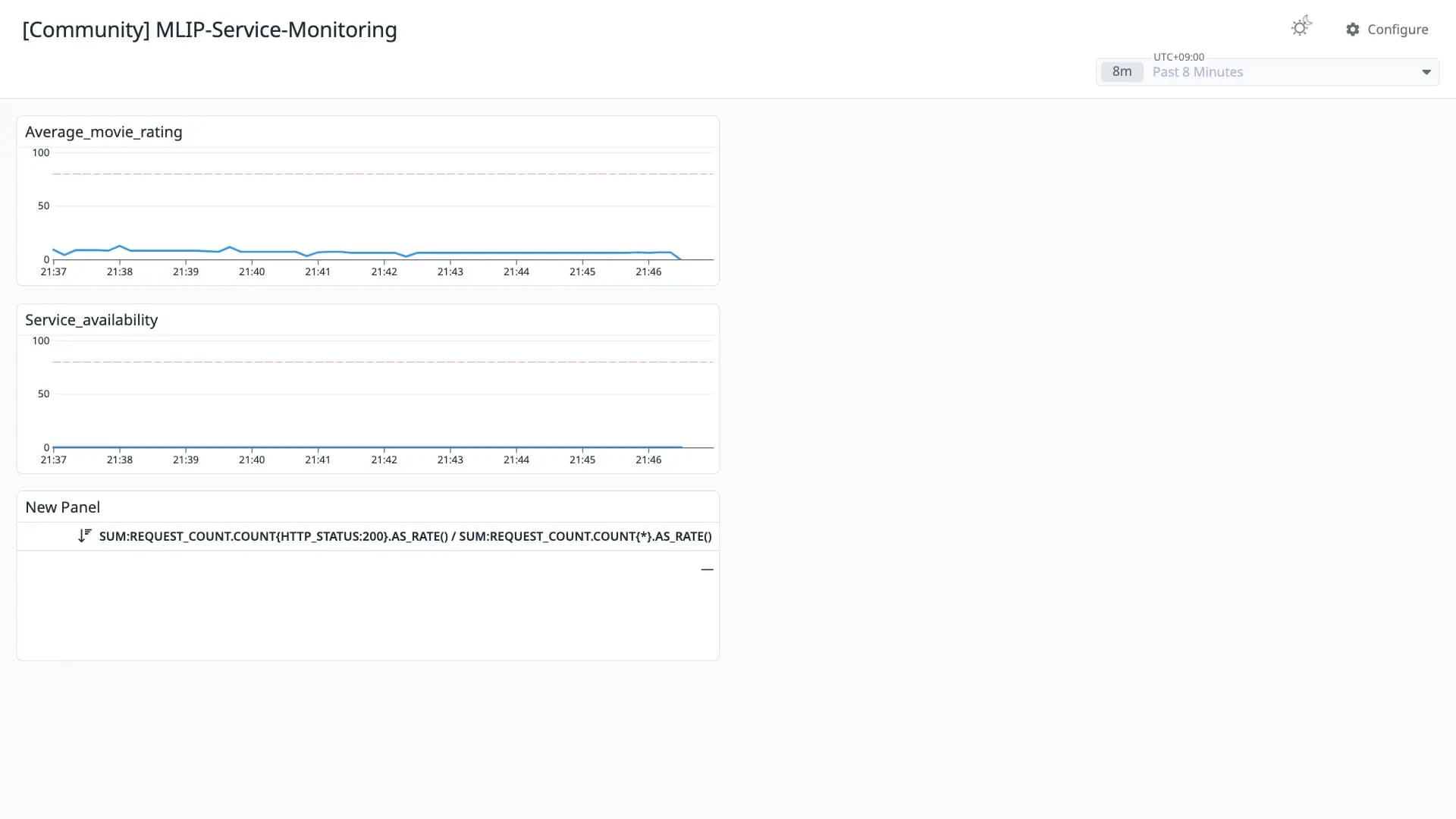The width and height of the screenshot is (1456, 819).
Task: Click 21:46 label on Average_movie_rating chart
Action: [648, 271]
